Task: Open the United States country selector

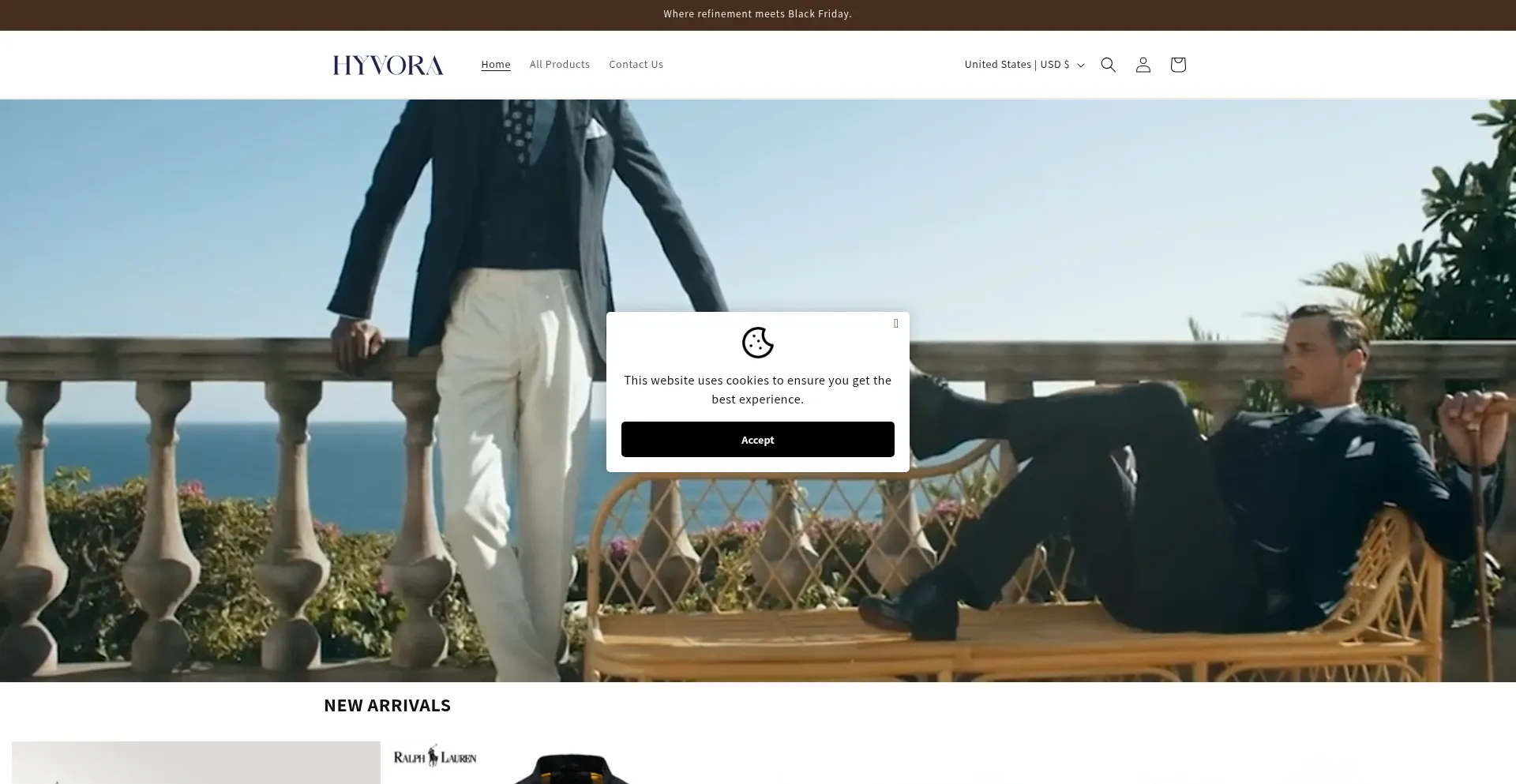Action: pyautogui.click(x=1016, y=65)
